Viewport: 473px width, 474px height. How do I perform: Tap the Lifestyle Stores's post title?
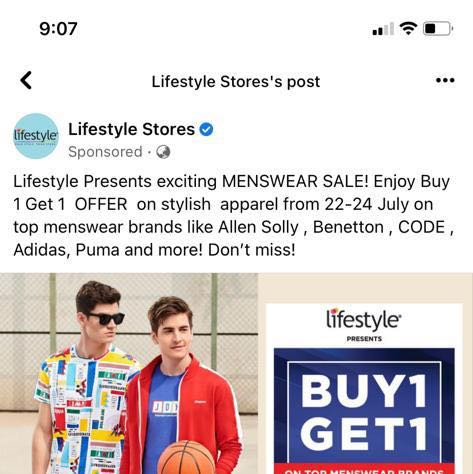236,82
